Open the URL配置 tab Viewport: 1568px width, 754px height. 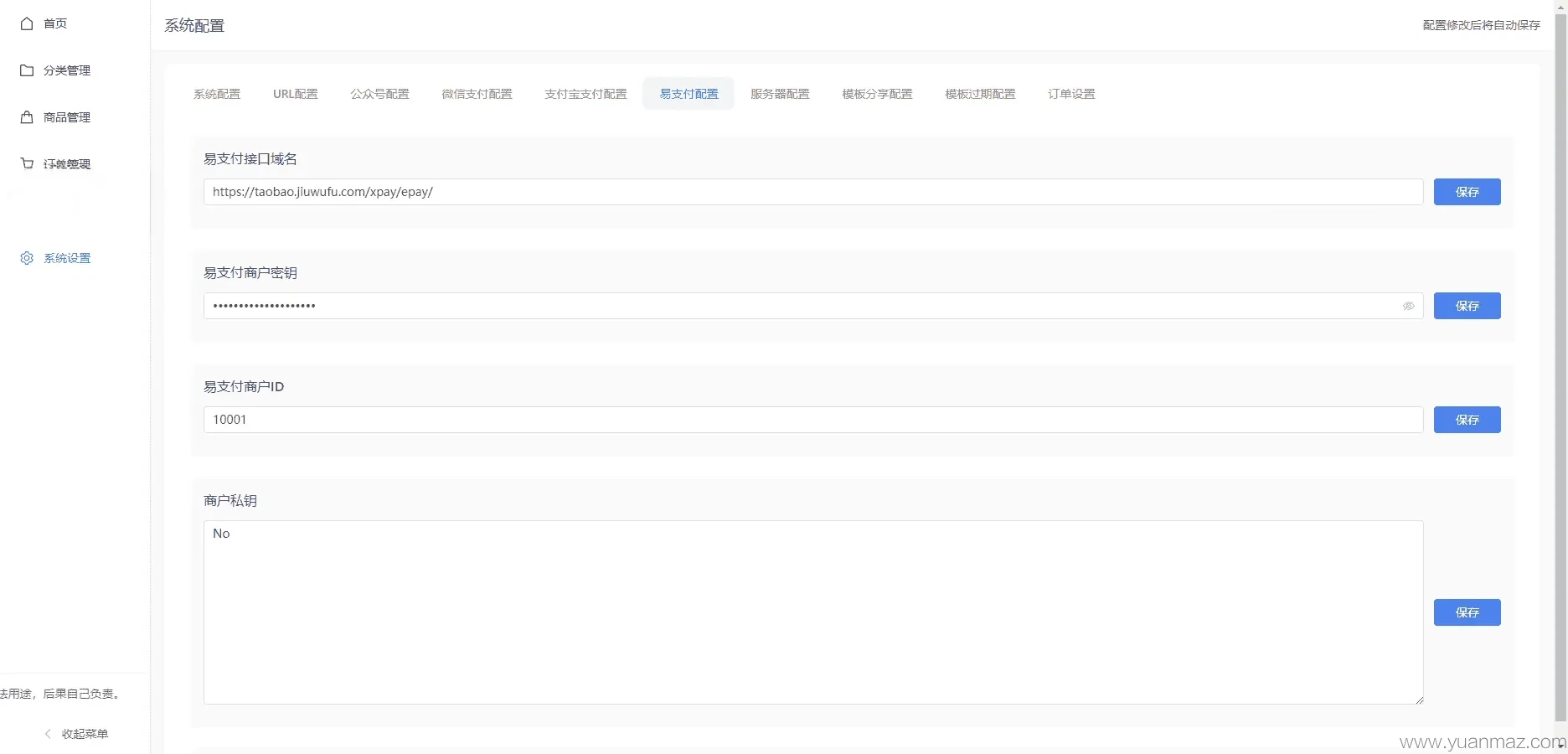click(x=296, y=94)
